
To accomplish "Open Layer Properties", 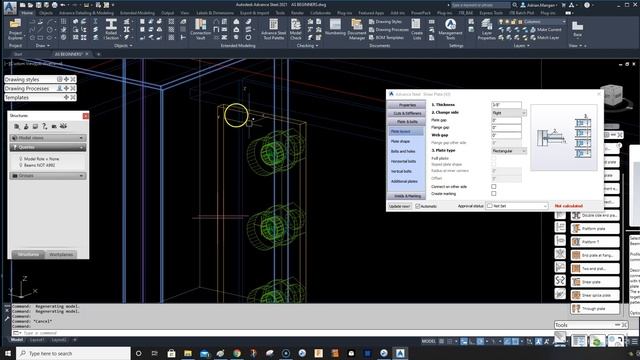I will (x=486, y=29).
